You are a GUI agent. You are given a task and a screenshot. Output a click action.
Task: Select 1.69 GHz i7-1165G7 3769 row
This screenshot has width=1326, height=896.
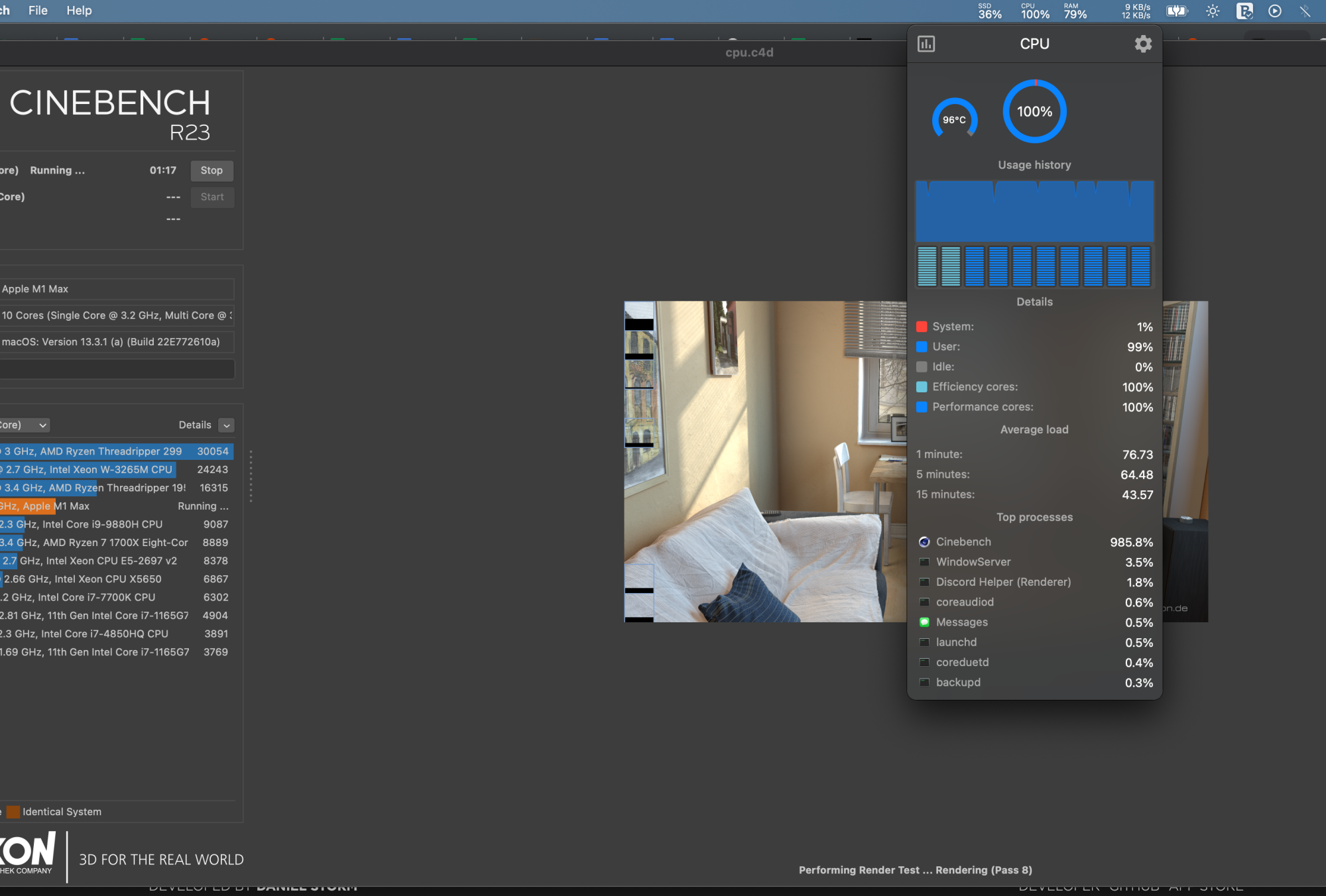pos(117,652)
